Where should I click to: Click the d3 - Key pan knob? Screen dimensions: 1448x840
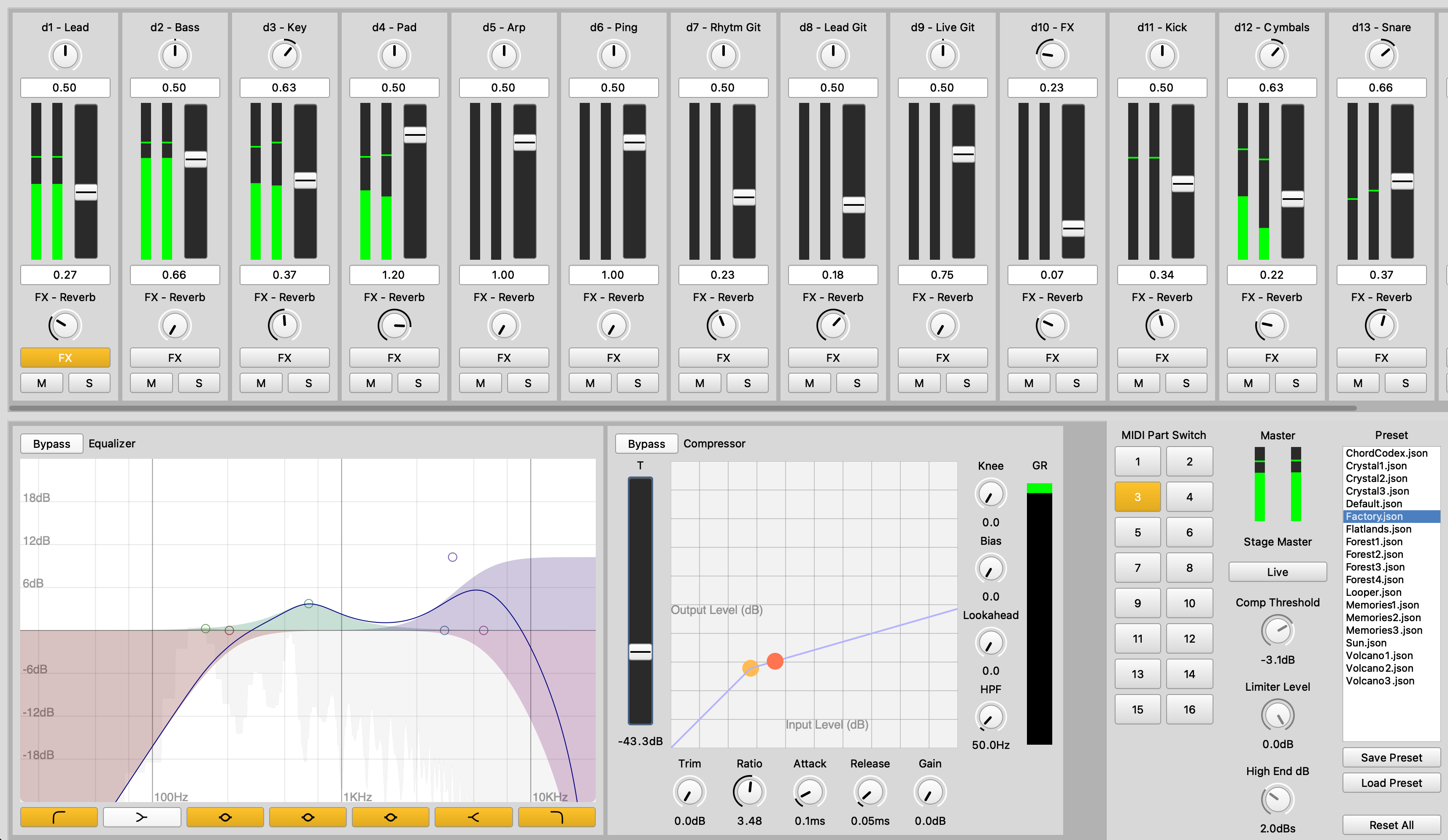(284, 55)
